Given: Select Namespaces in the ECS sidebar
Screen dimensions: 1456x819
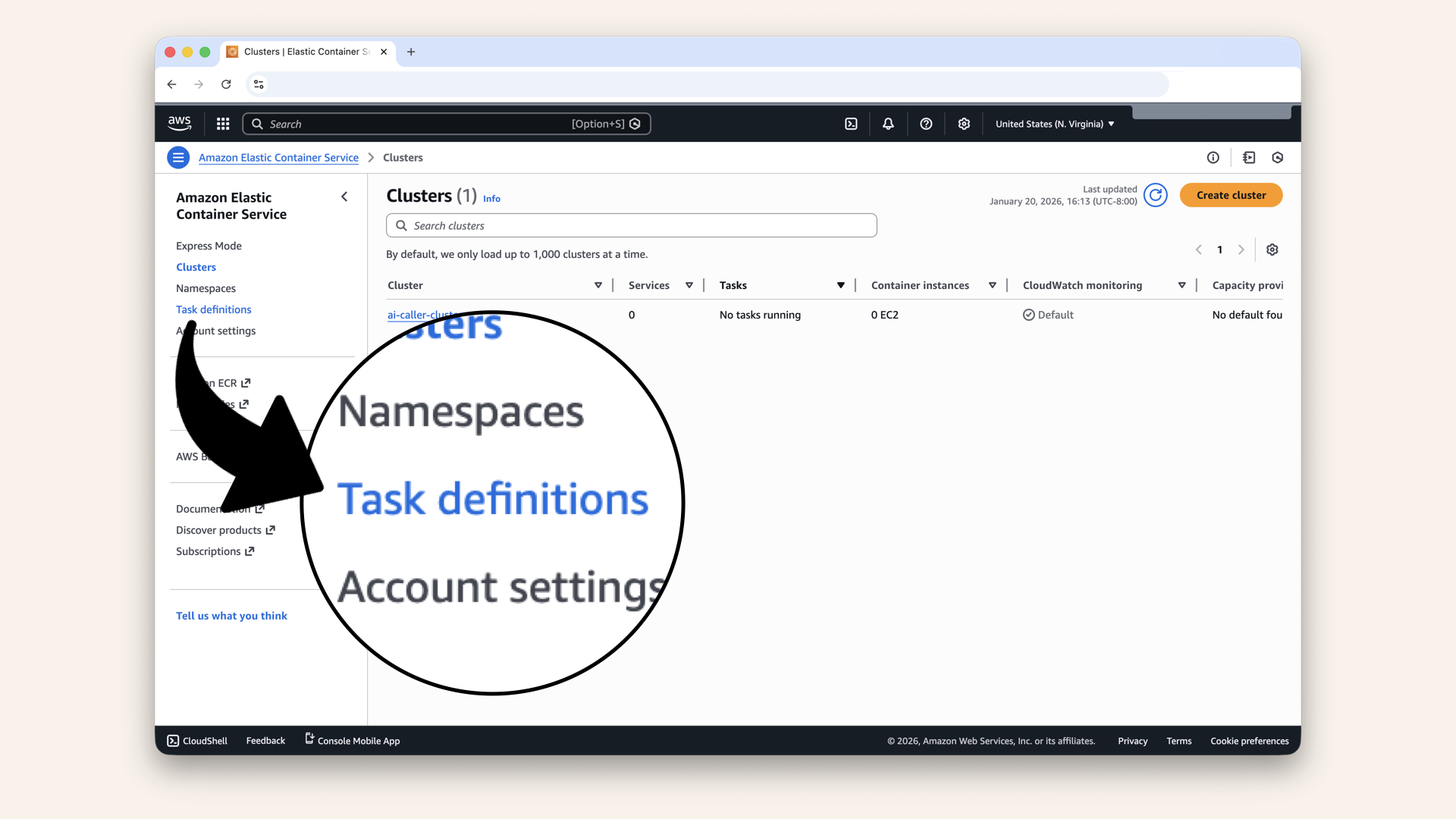Looking at the screenshot, I should tap(206, 288).
